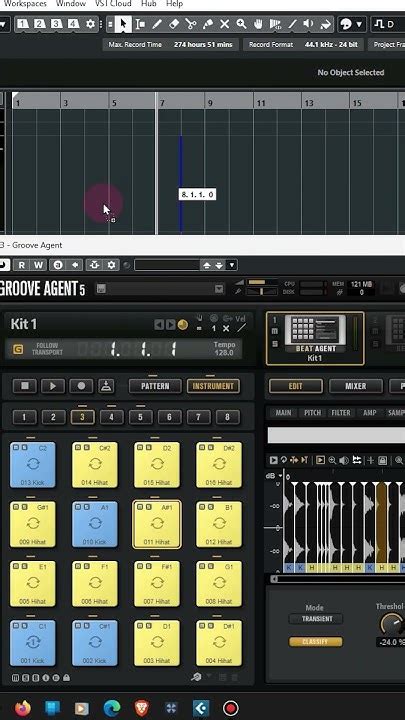Load previous kit with left arrow
Image resolution: width=405 pixels, height=720 pixels.
click(x=159, y=325)
